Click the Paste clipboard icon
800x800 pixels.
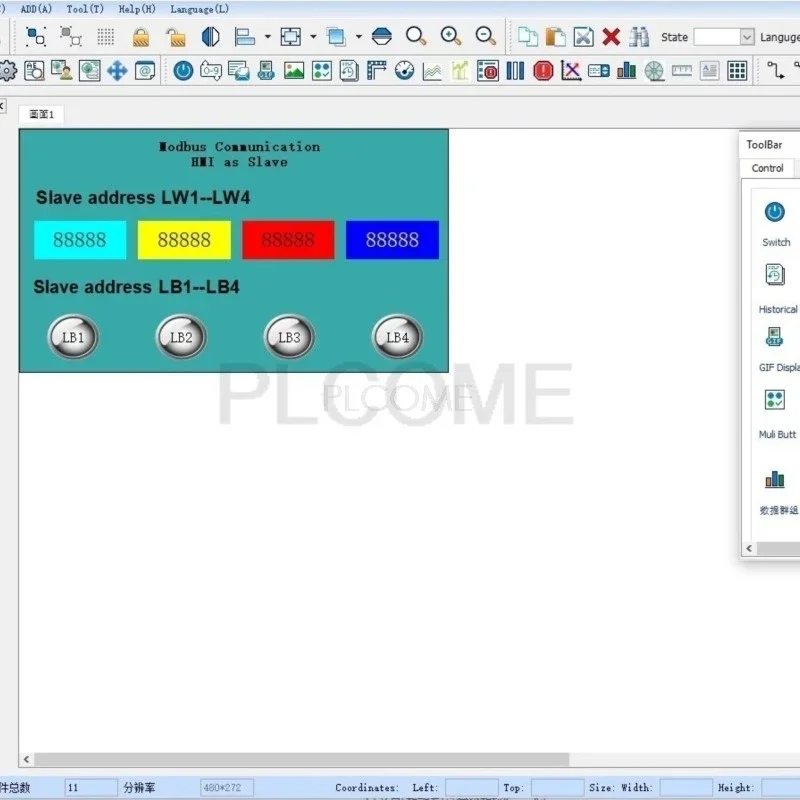click(556, 37)
